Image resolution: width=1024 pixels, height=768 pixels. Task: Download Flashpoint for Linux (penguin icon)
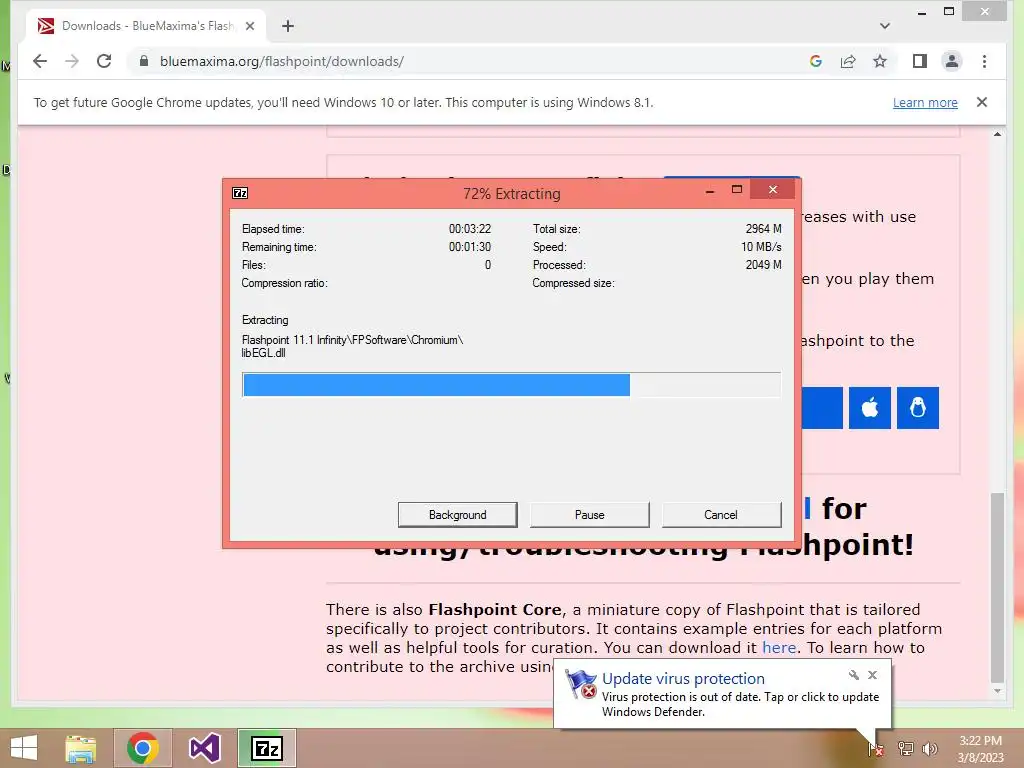[918, 408]
